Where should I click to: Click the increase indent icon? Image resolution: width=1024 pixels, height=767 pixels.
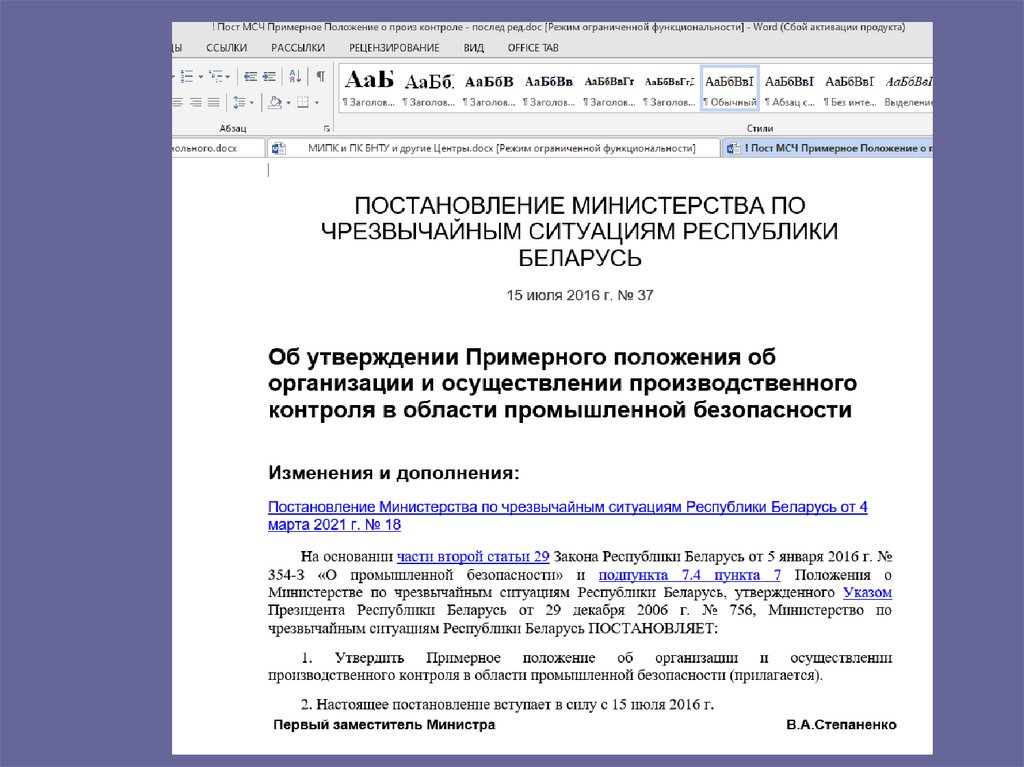269,77
